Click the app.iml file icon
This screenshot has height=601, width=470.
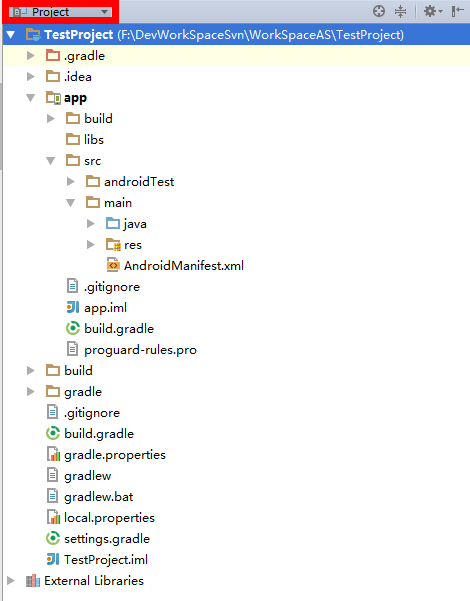point(73,307)
